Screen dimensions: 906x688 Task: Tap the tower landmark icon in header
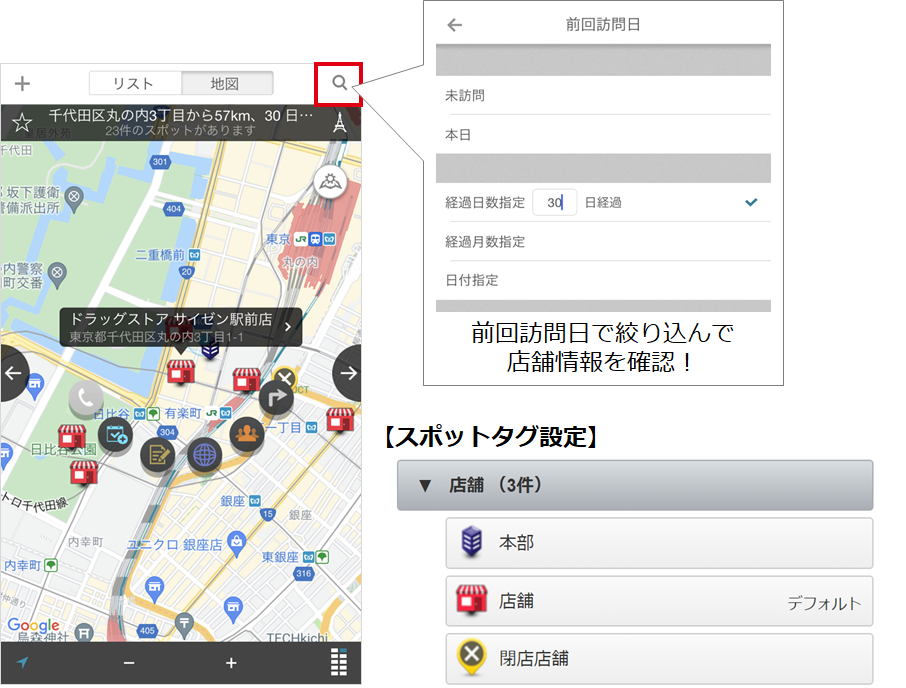pyautogui.click(x=339, y=122)
